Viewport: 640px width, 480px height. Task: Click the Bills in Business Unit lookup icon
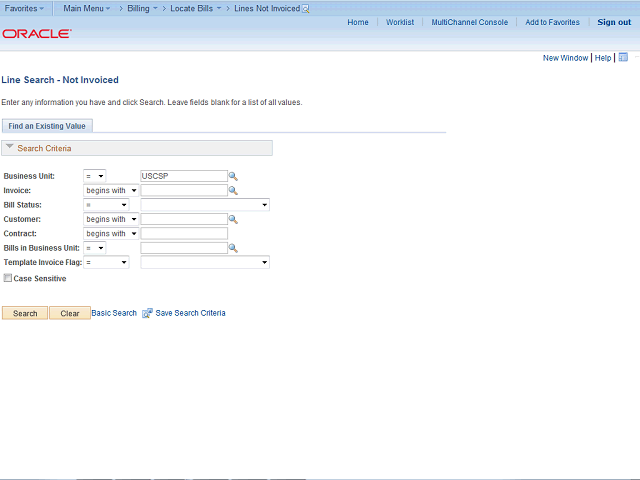pyautogui.click(x=233, y=248)
